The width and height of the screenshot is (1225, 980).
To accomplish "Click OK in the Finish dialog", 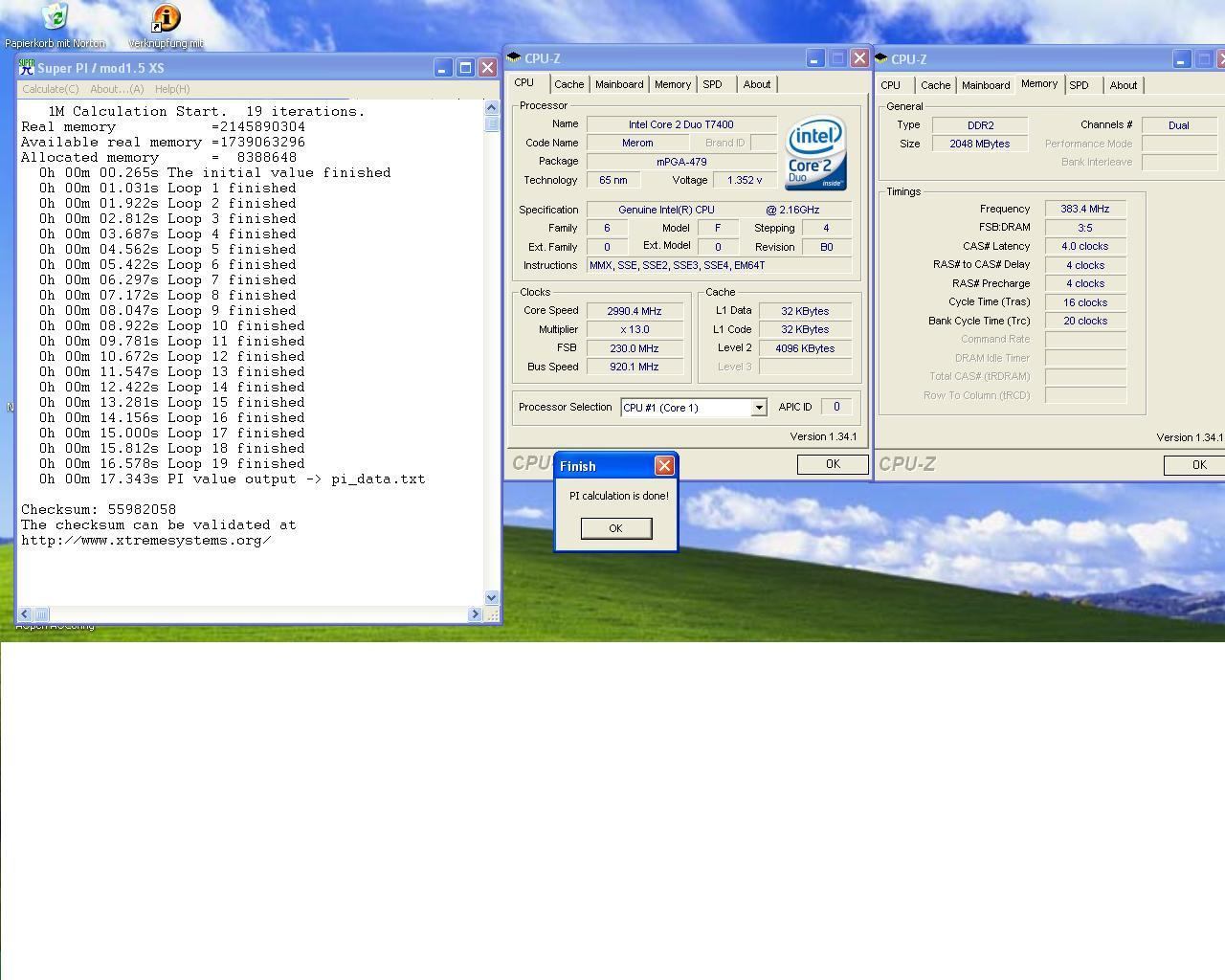I will (x=615, y=528).
